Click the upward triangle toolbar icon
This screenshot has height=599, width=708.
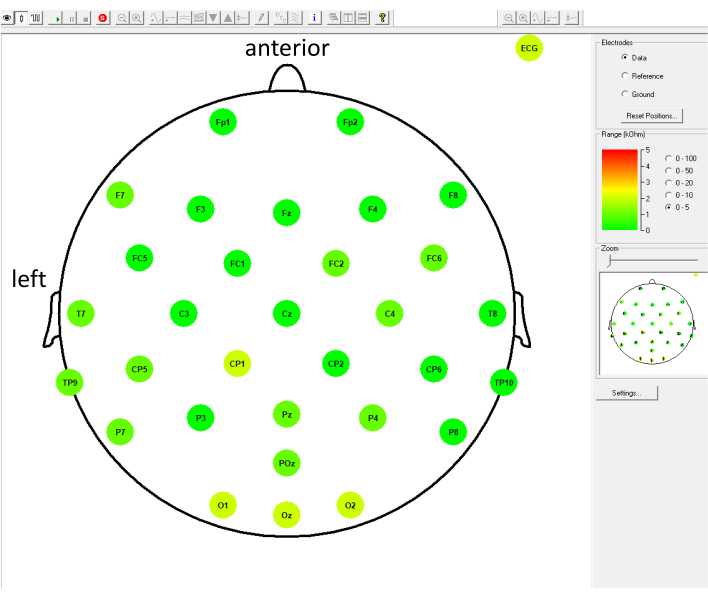(x=228, y=18)
